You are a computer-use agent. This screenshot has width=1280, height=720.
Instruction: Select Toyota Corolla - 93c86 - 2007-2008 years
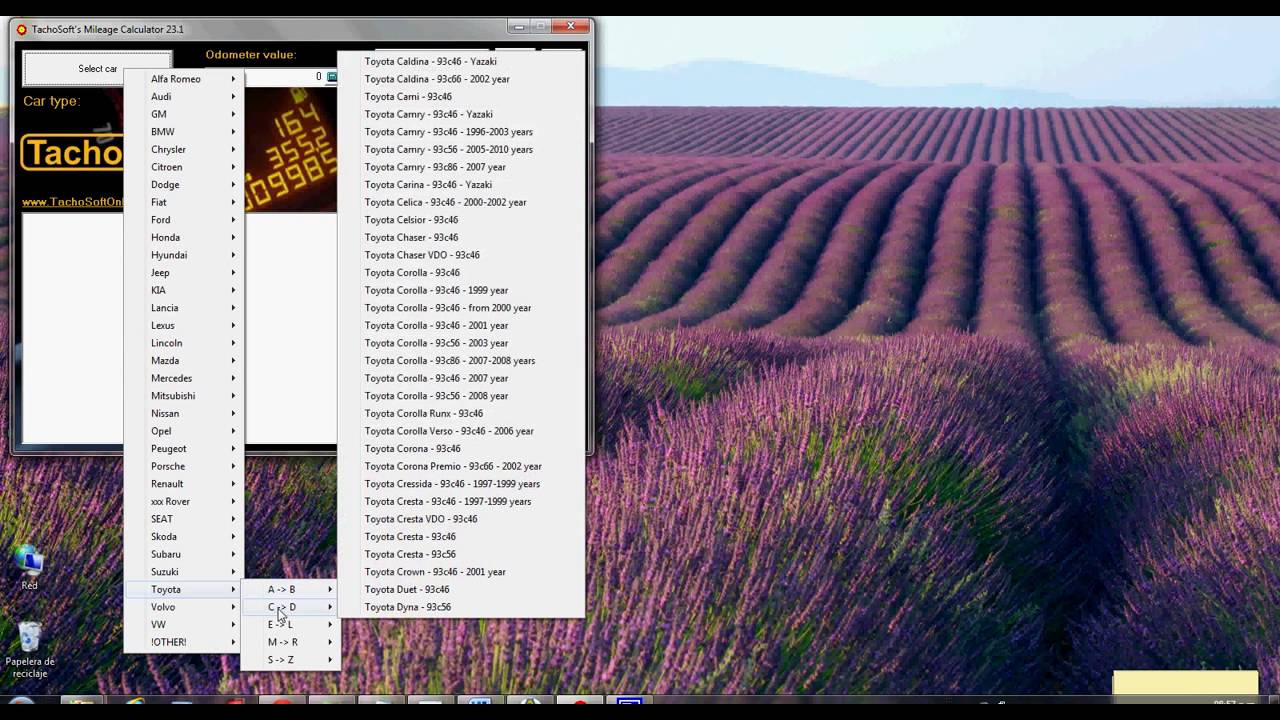pos(461,361)
